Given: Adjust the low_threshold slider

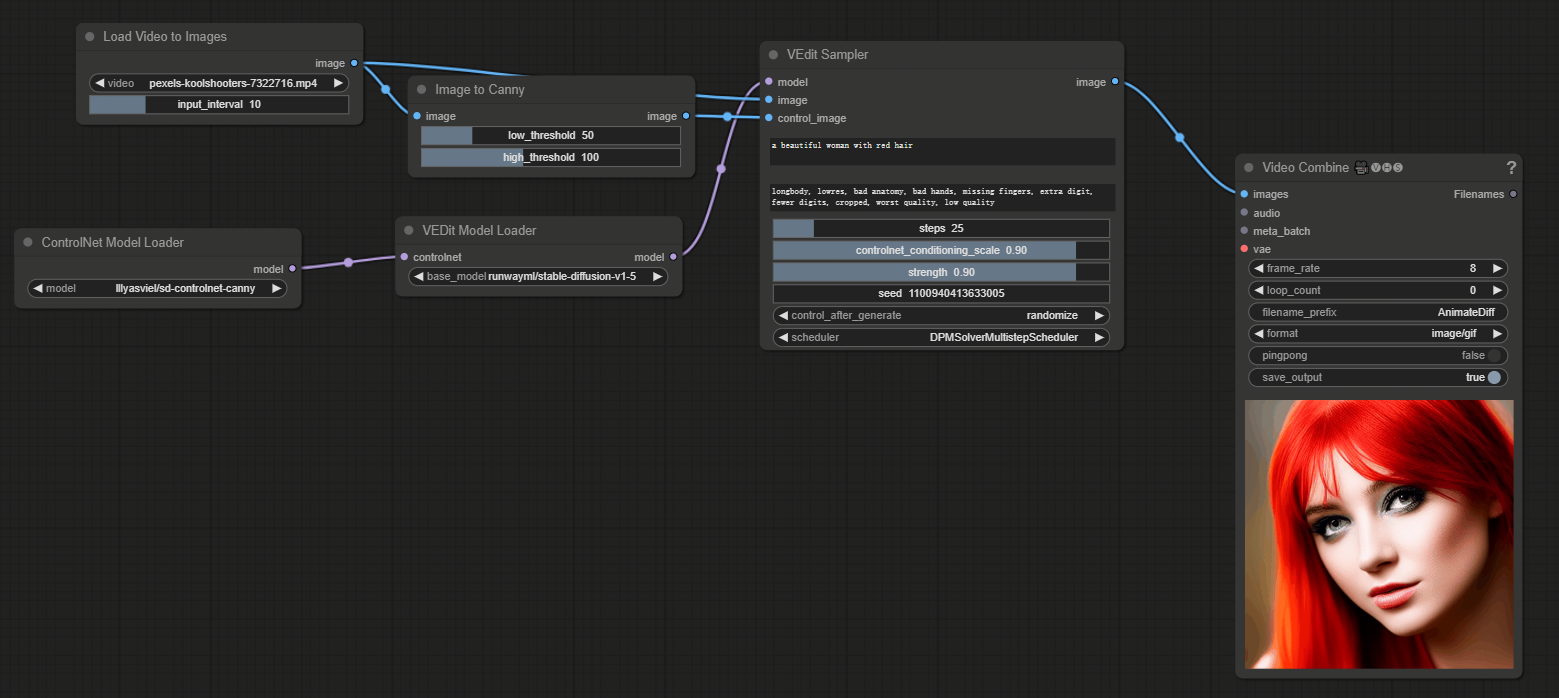Looking at the screenshot, I should (x=551, y=135).
